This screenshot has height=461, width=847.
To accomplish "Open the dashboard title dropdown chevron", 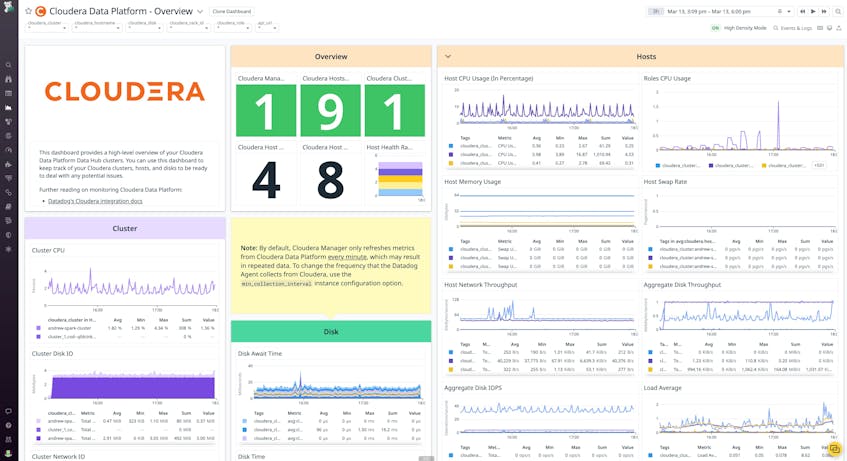I will pos(200,11).
